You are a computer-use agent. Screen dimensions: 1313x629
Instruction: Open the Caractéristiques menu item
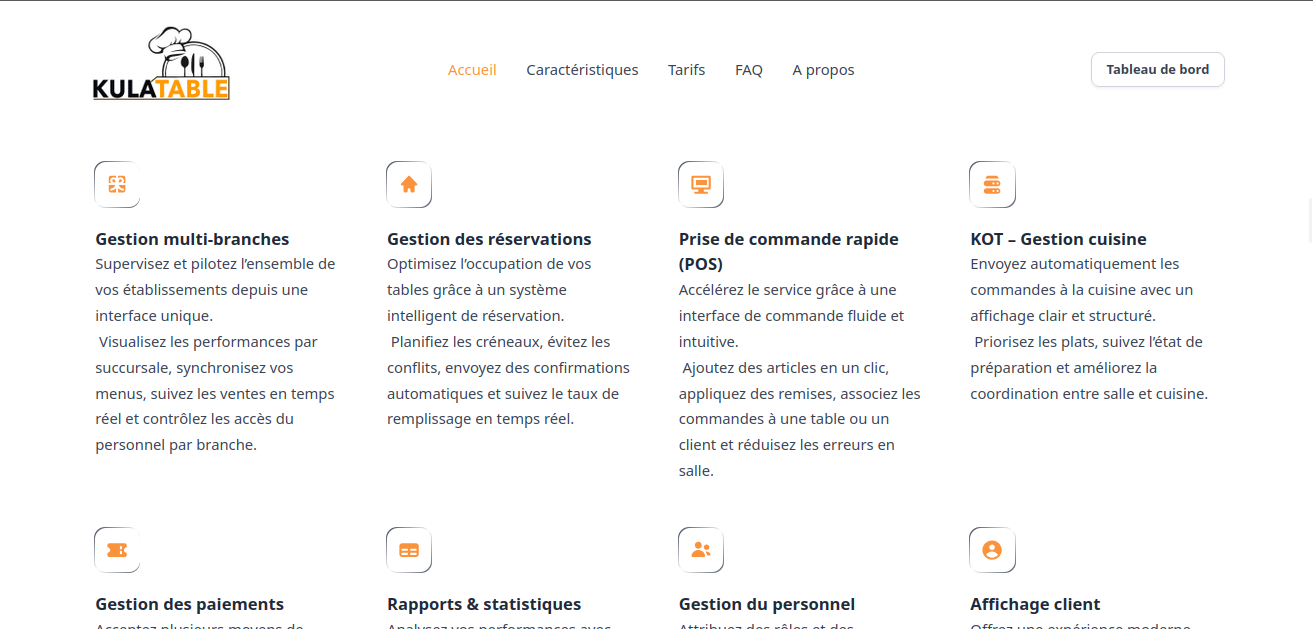(x=582, y=70)
